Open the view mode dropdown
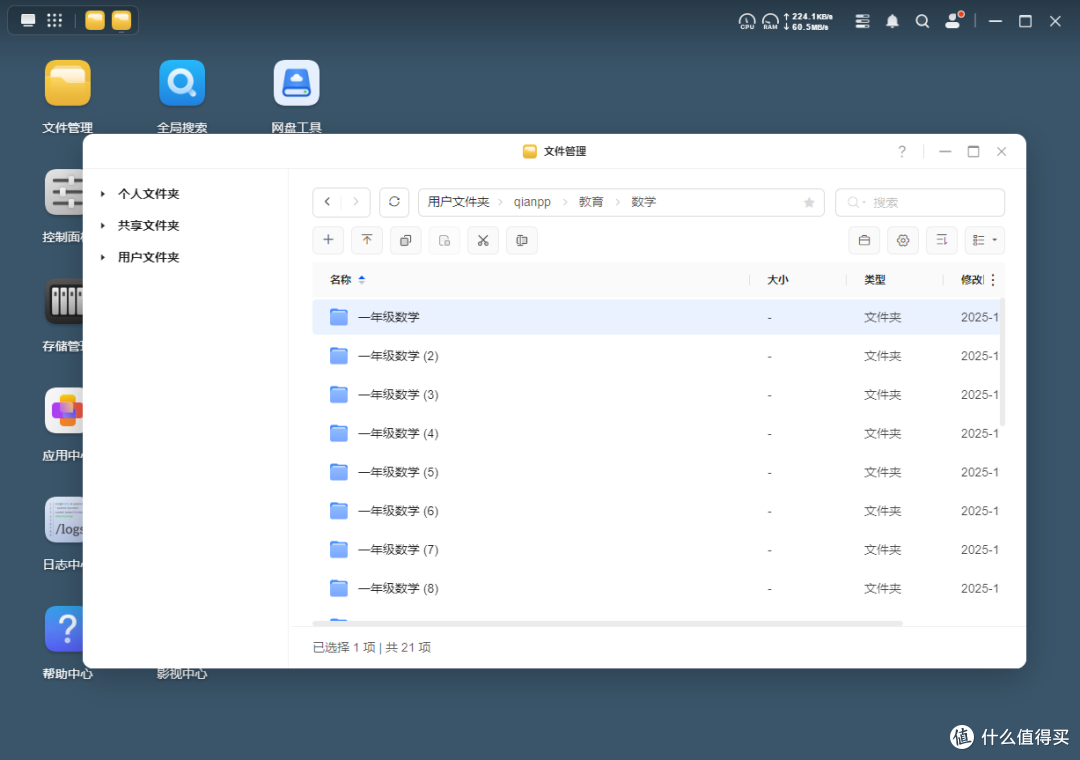 [x=984, y=240]
